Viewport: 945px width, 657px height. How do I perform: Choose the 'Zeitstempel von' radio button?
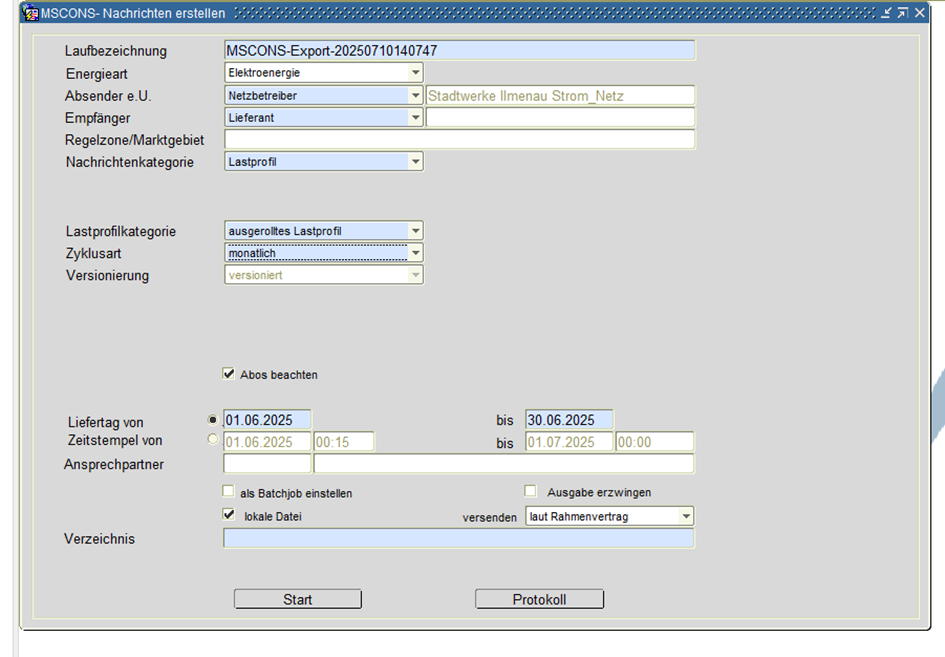212,439
